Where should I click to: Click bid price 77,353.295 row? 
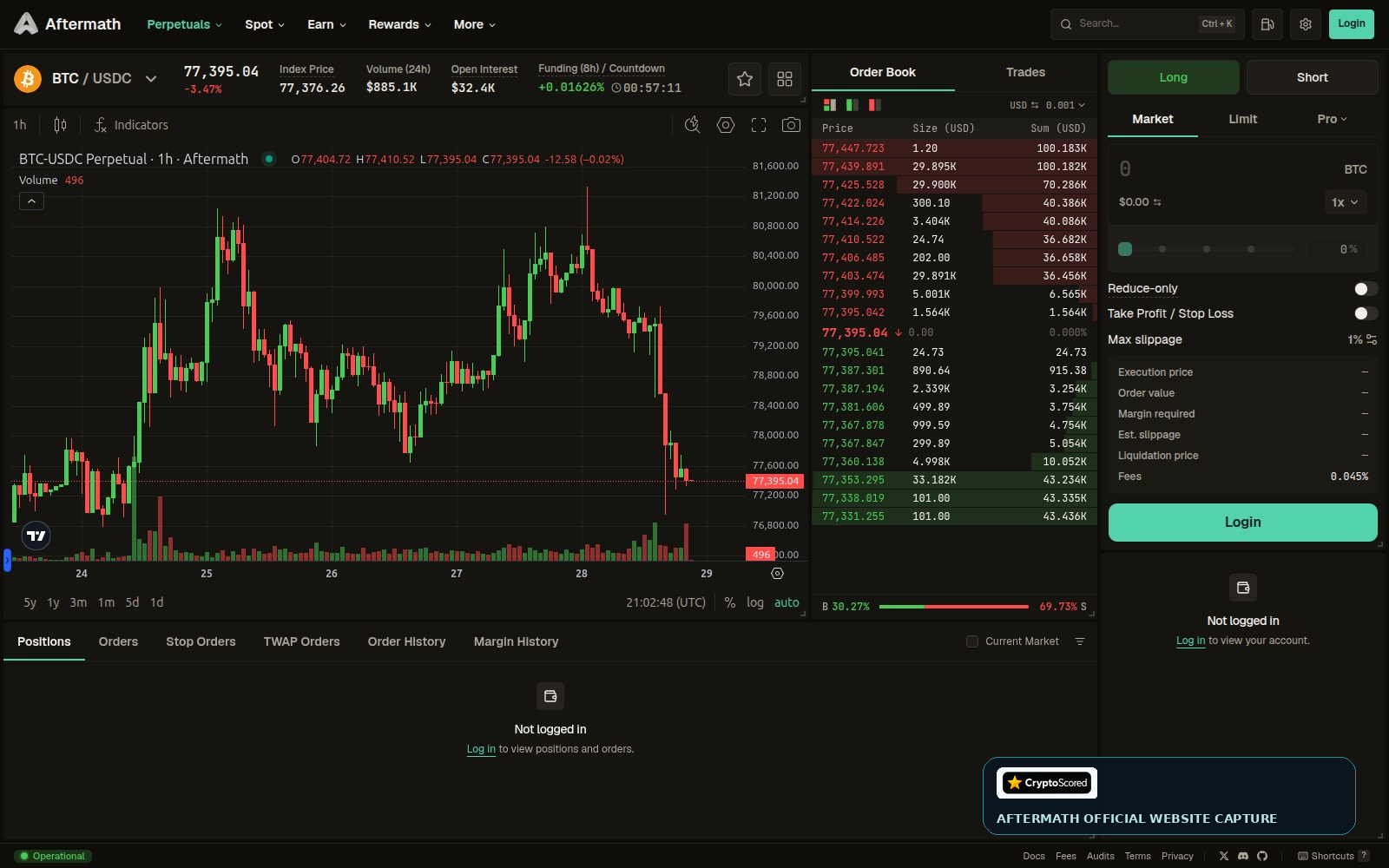tap(954, 480)
